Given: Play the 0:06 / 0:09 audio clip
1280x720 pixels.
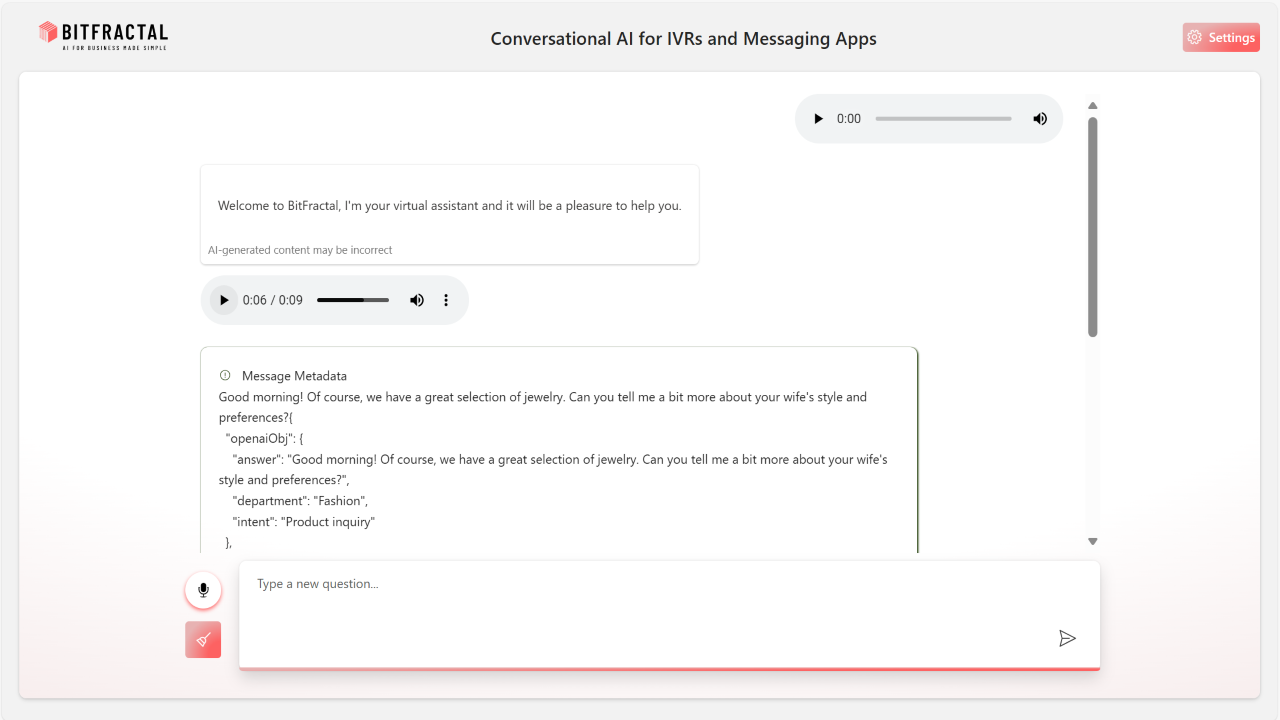Looking at the screenshot, I should (x=224, y=300).
